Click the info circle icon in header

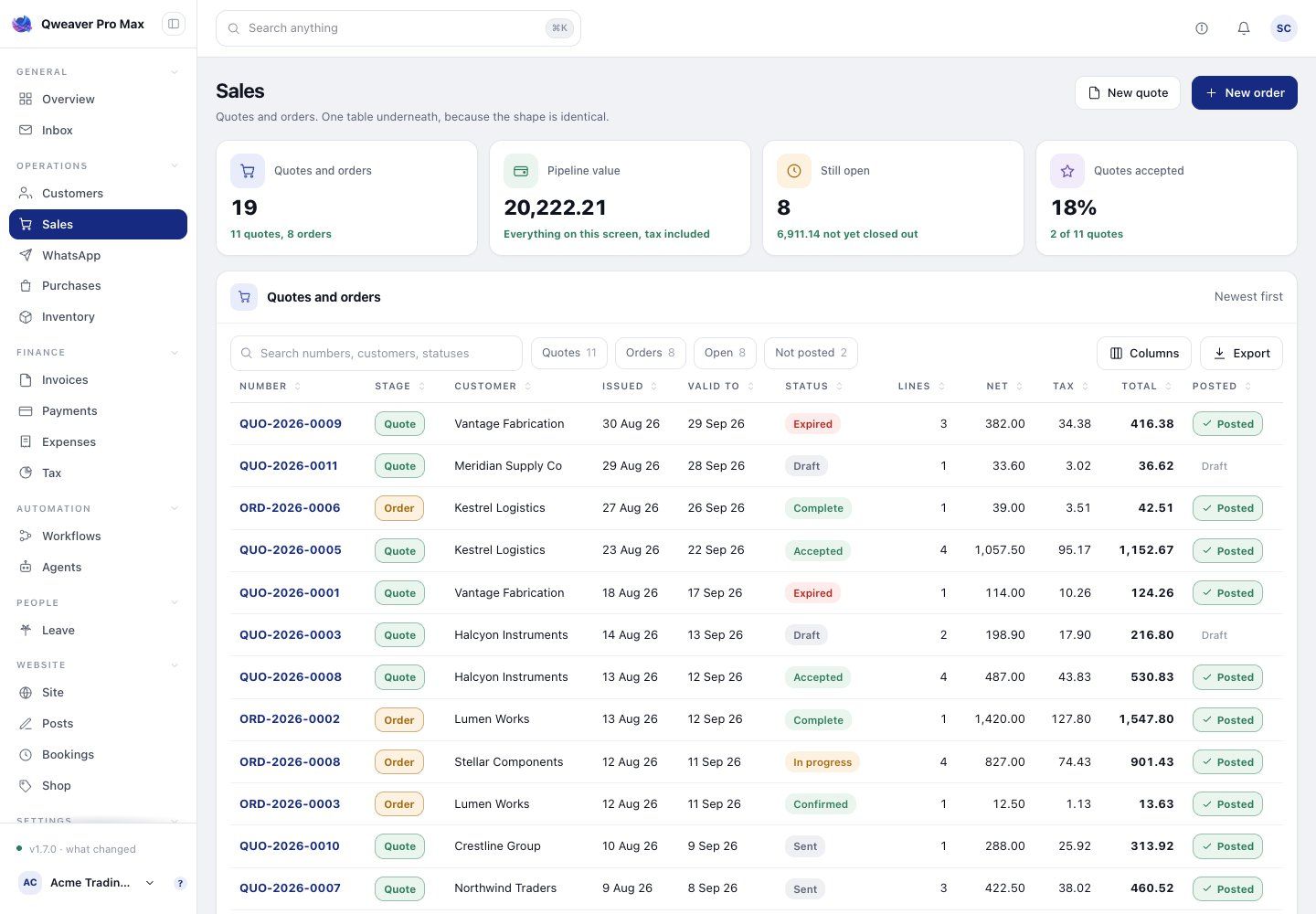click(x=1202, y=28)
